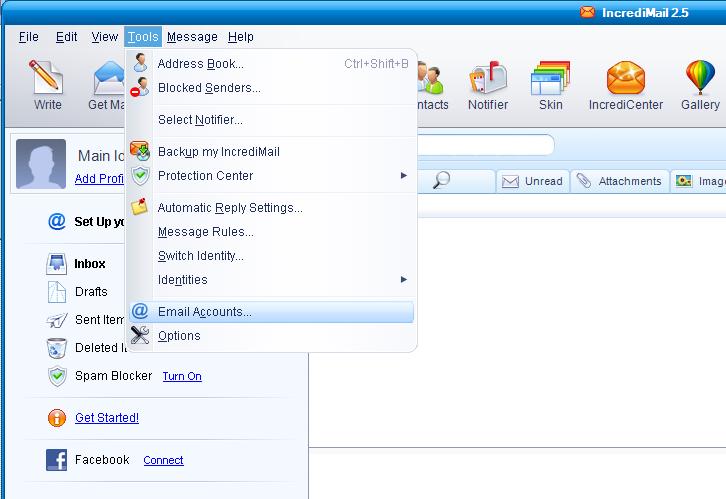Click the Email Accounts @ icon in menu
This screenshot has width=726, height=499.
click(x=140, y=311)
